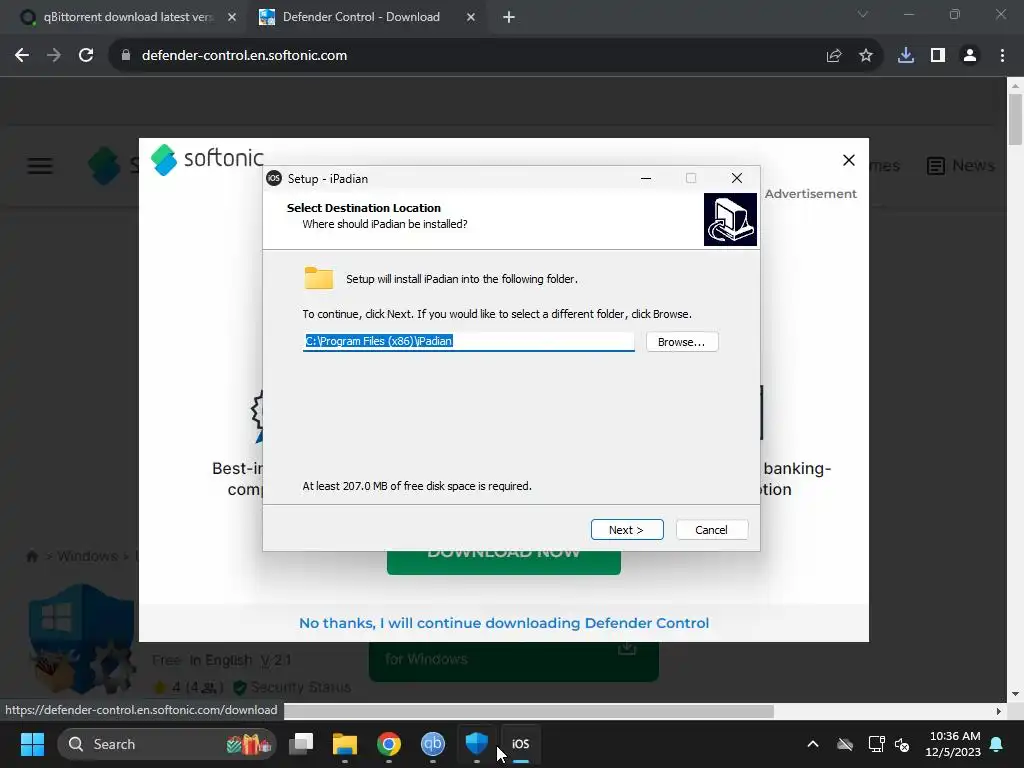Open Windows Start menu
This screenshot has height=768, width=1024.
click(32, 744)
